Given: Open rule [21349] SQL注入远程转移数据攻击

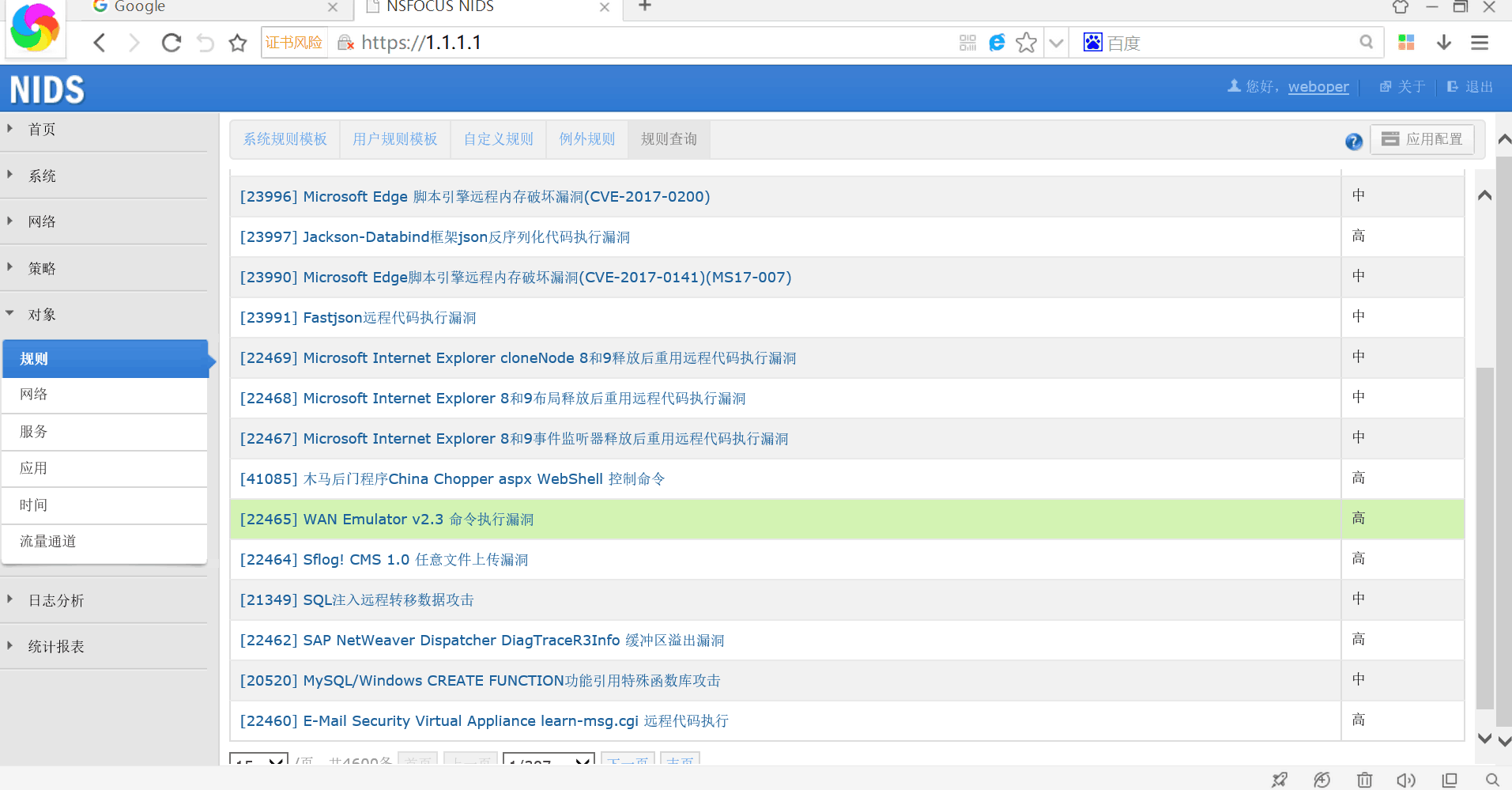Looking at the screenshot, I should (356, 600).
